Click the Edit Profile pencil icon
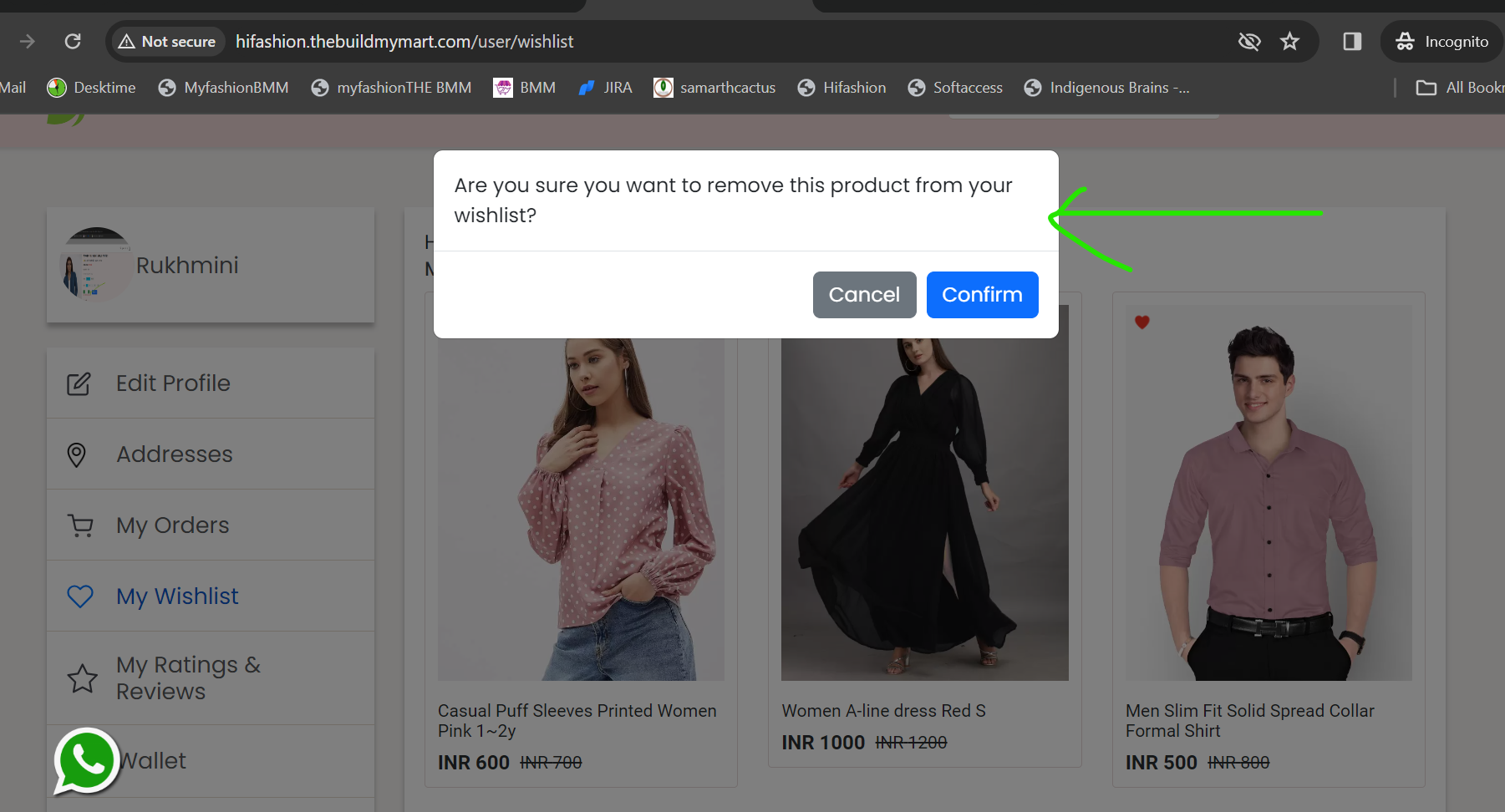 79,383
